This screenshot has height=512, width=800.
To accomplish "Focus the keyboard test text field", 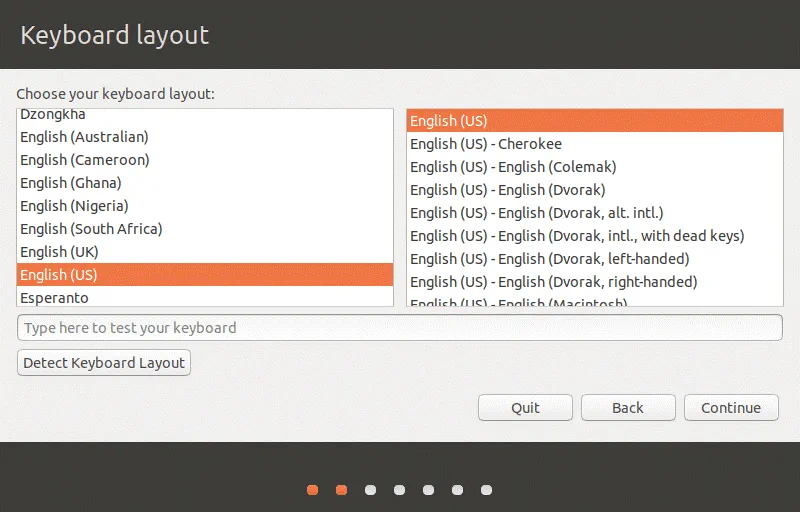I will pyautogui.click(x=399, y=328).
